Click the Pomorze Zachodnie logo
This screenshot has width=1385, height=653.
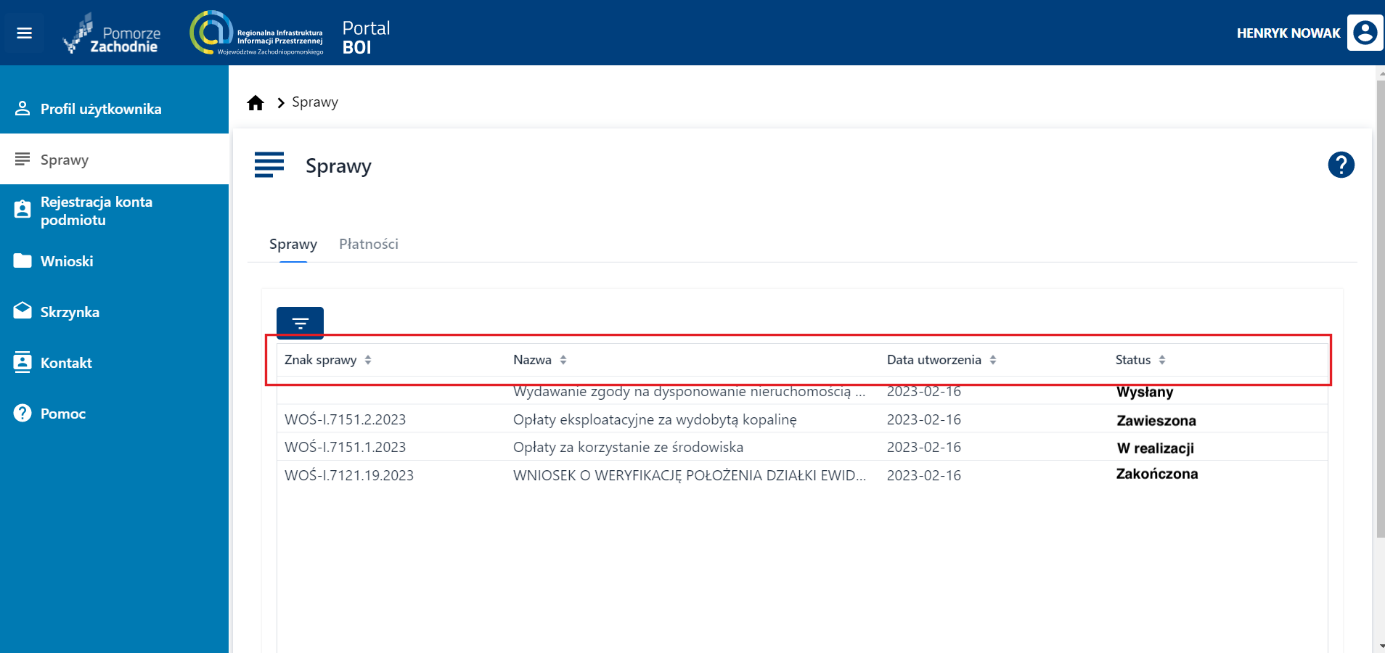pos(111,33)
